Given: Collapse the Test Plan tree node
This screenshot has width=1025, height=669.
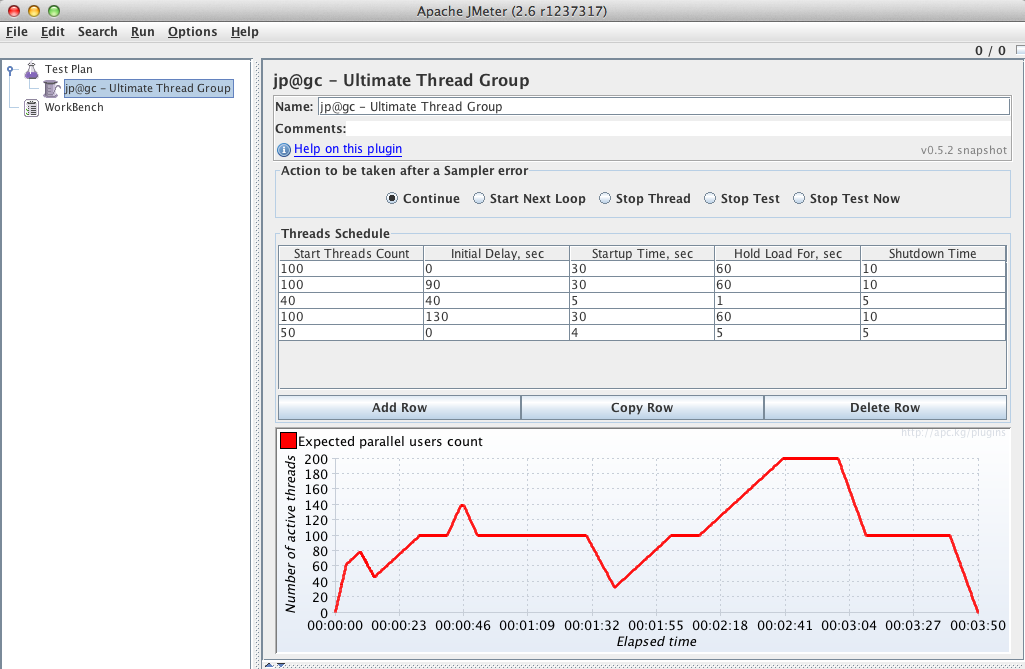Looking at the screenshot, I should tap(8, 69).
